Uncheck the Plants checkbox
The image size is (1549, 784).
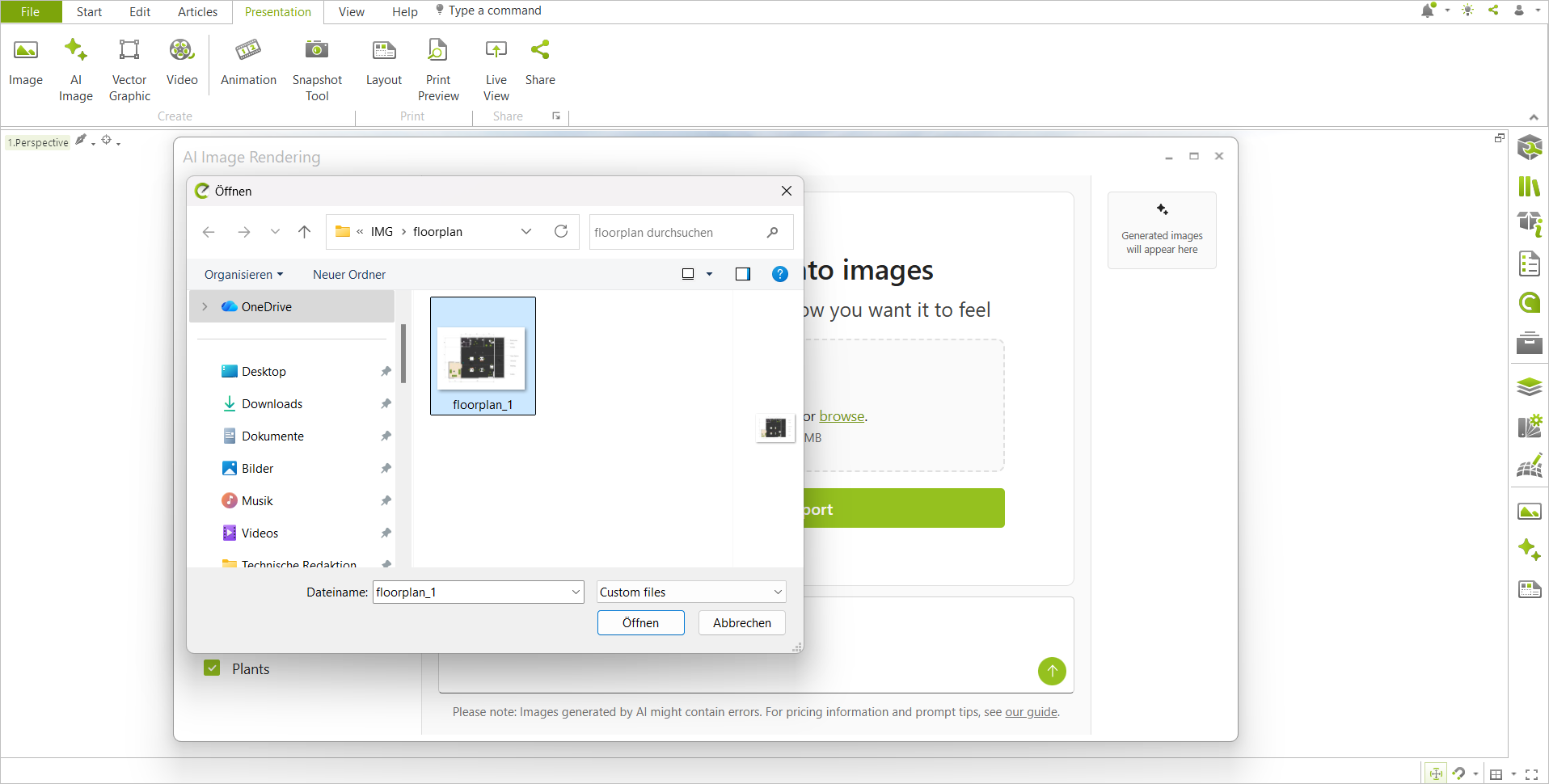pos(212,668)
